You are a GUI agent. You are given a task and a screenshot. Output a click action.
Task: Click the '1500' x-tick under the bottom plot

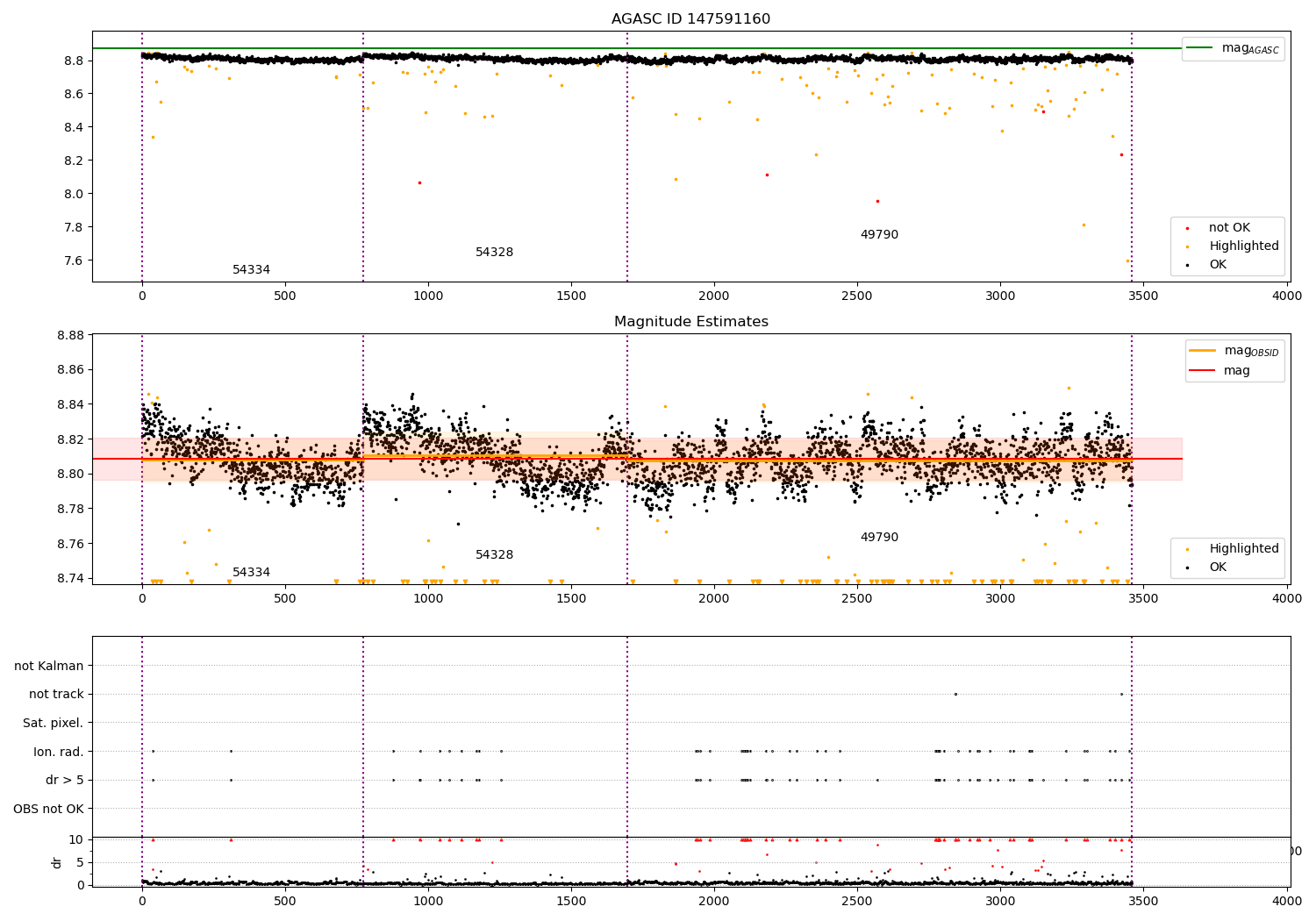571,901
